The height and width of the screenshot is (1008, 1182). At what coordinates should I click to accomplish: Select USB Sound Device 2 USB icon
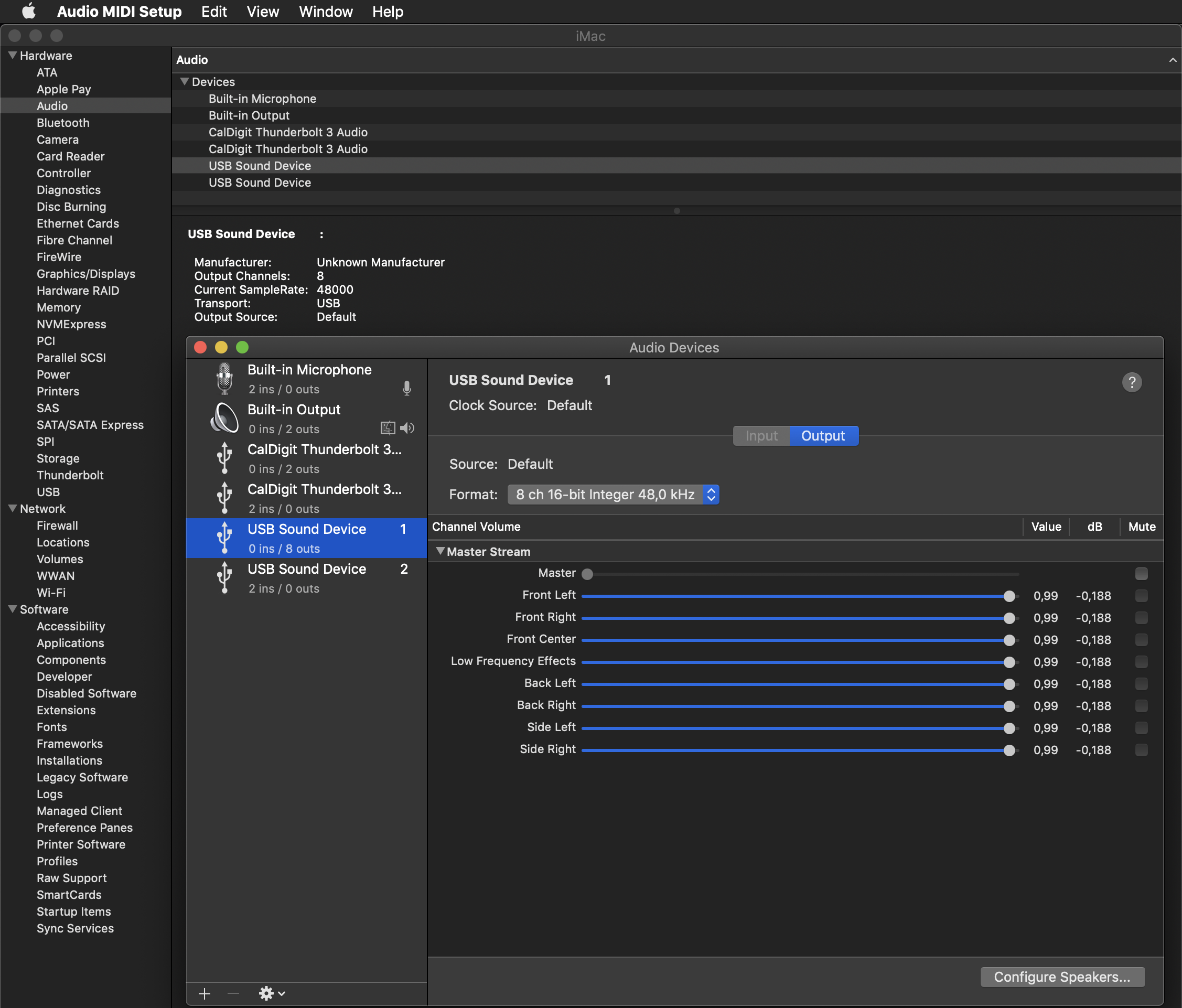225,577
